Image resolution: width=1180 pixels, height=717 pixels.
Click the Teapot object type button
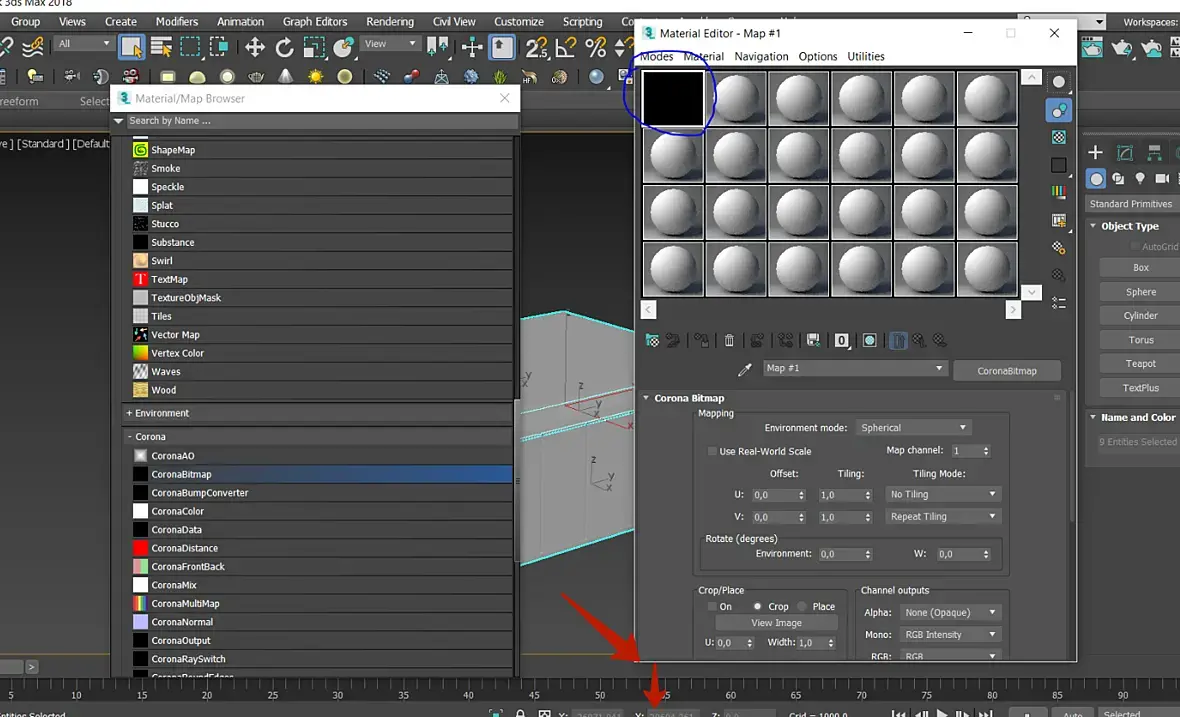pos(1140,364)
